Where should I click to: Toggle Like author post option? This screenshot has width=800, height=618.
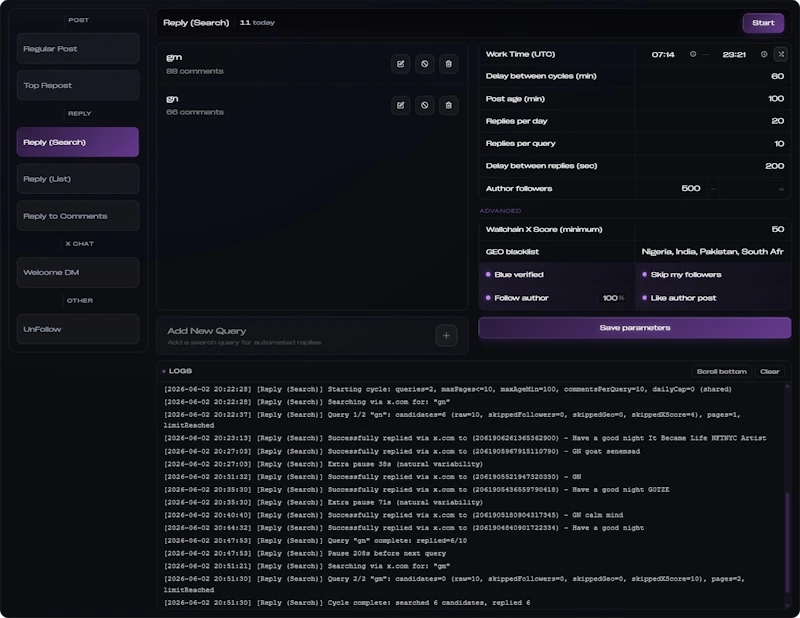713,298
